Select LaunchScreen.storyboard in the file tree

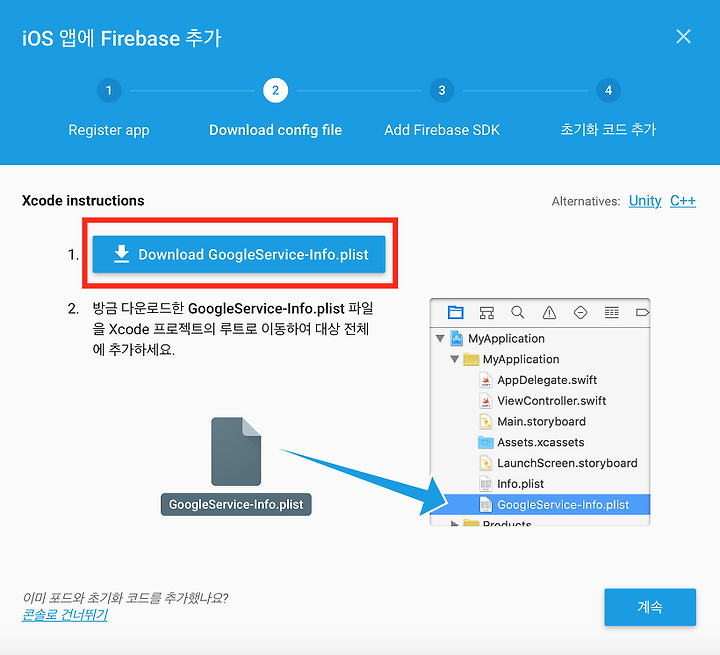point(567,463)
